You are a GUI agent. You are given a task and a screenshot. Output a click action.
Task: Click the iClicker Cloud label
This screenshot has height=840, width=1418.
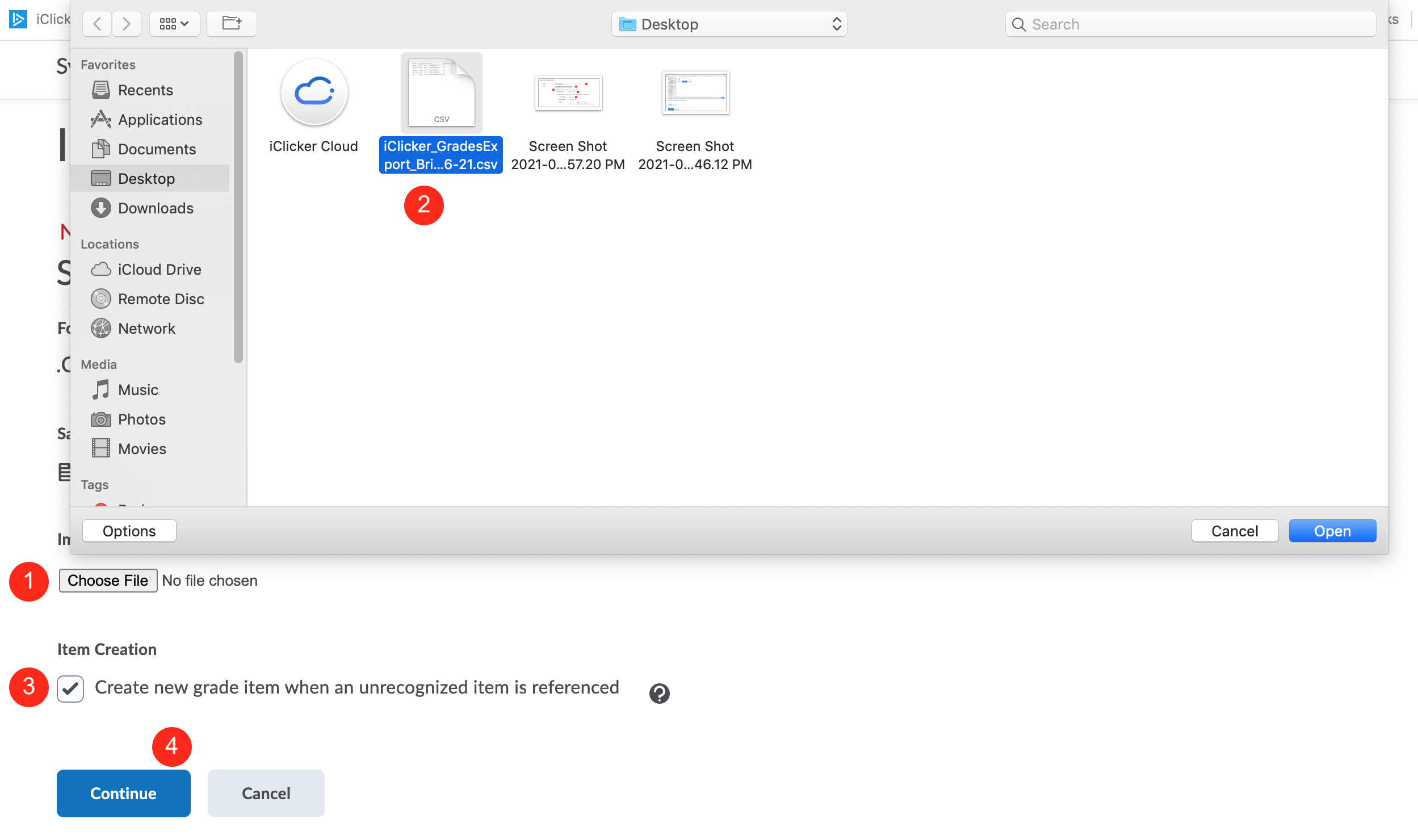313,146
